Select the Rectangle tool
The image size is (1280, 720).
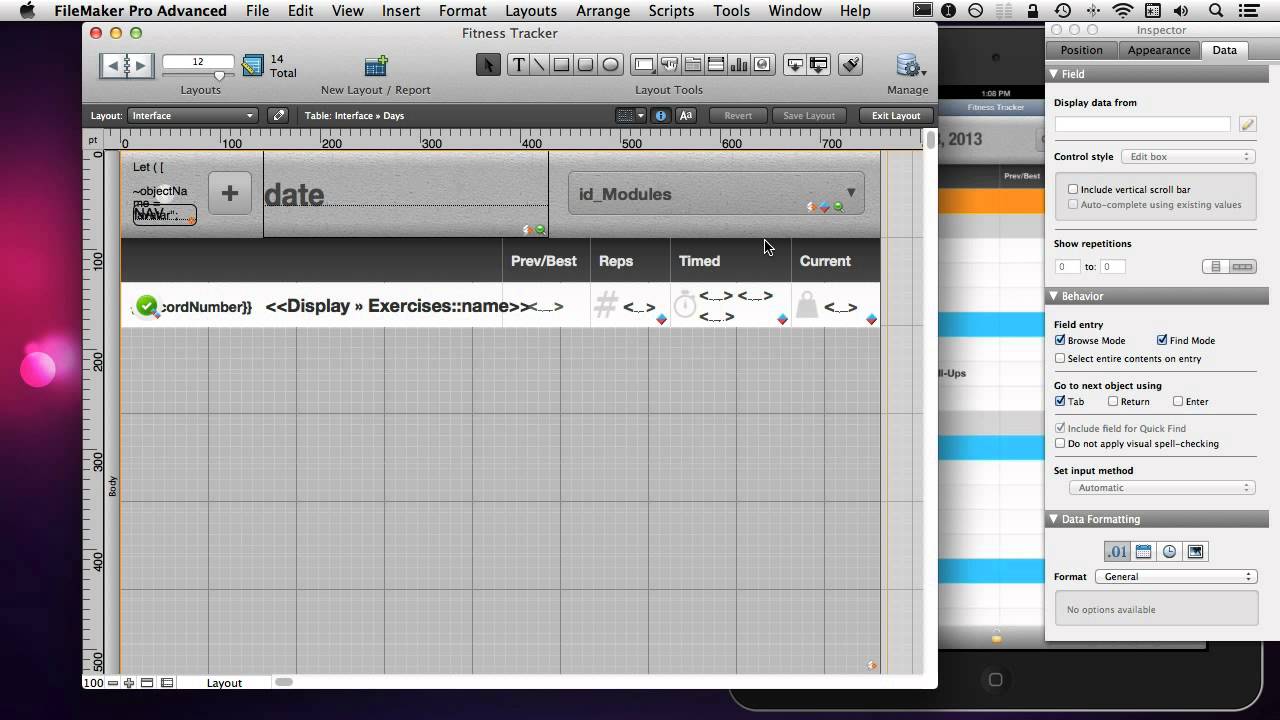click(562, 65)
